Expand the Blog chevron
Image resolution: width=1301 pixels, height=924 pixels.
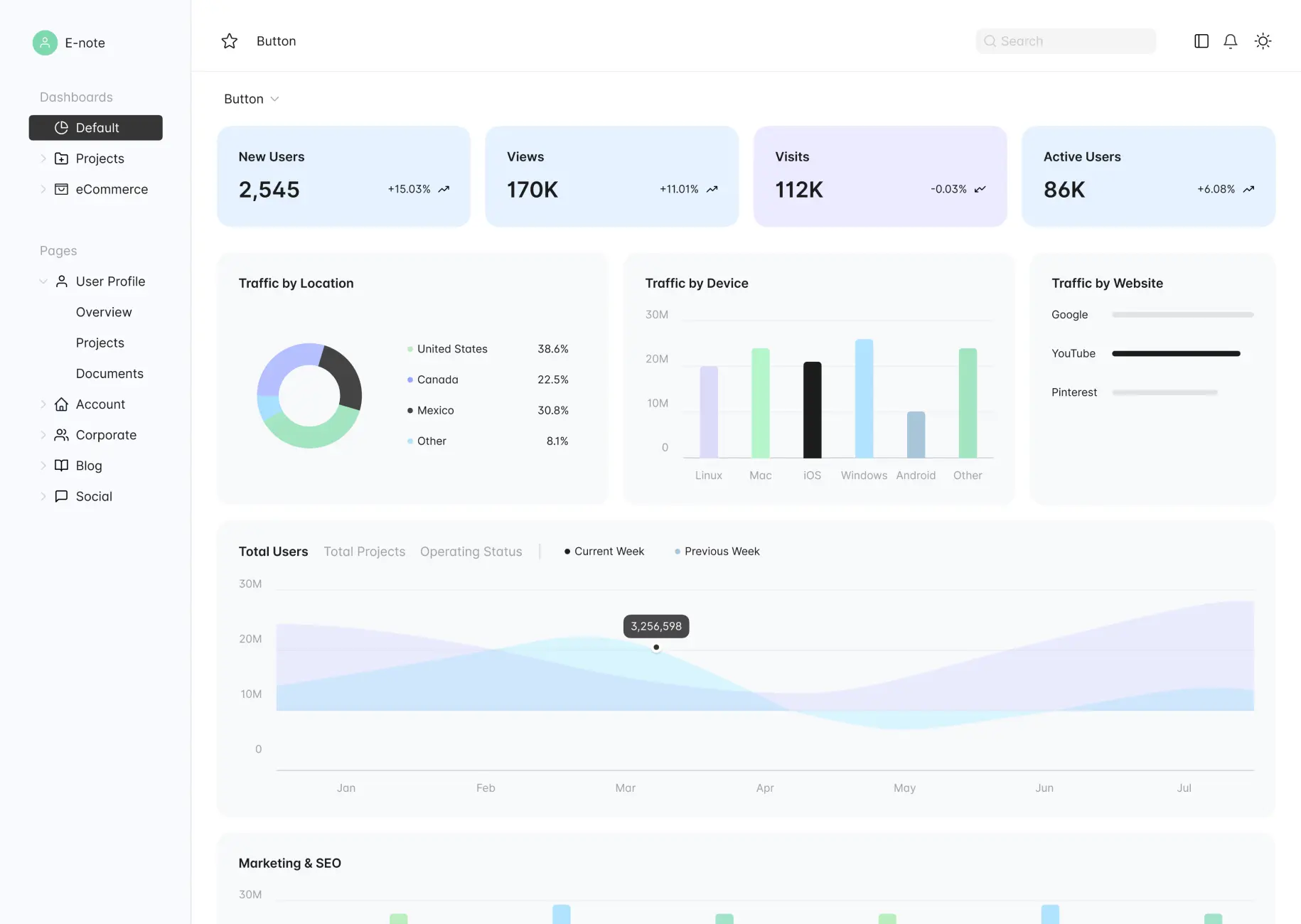[x=43, y=466]
